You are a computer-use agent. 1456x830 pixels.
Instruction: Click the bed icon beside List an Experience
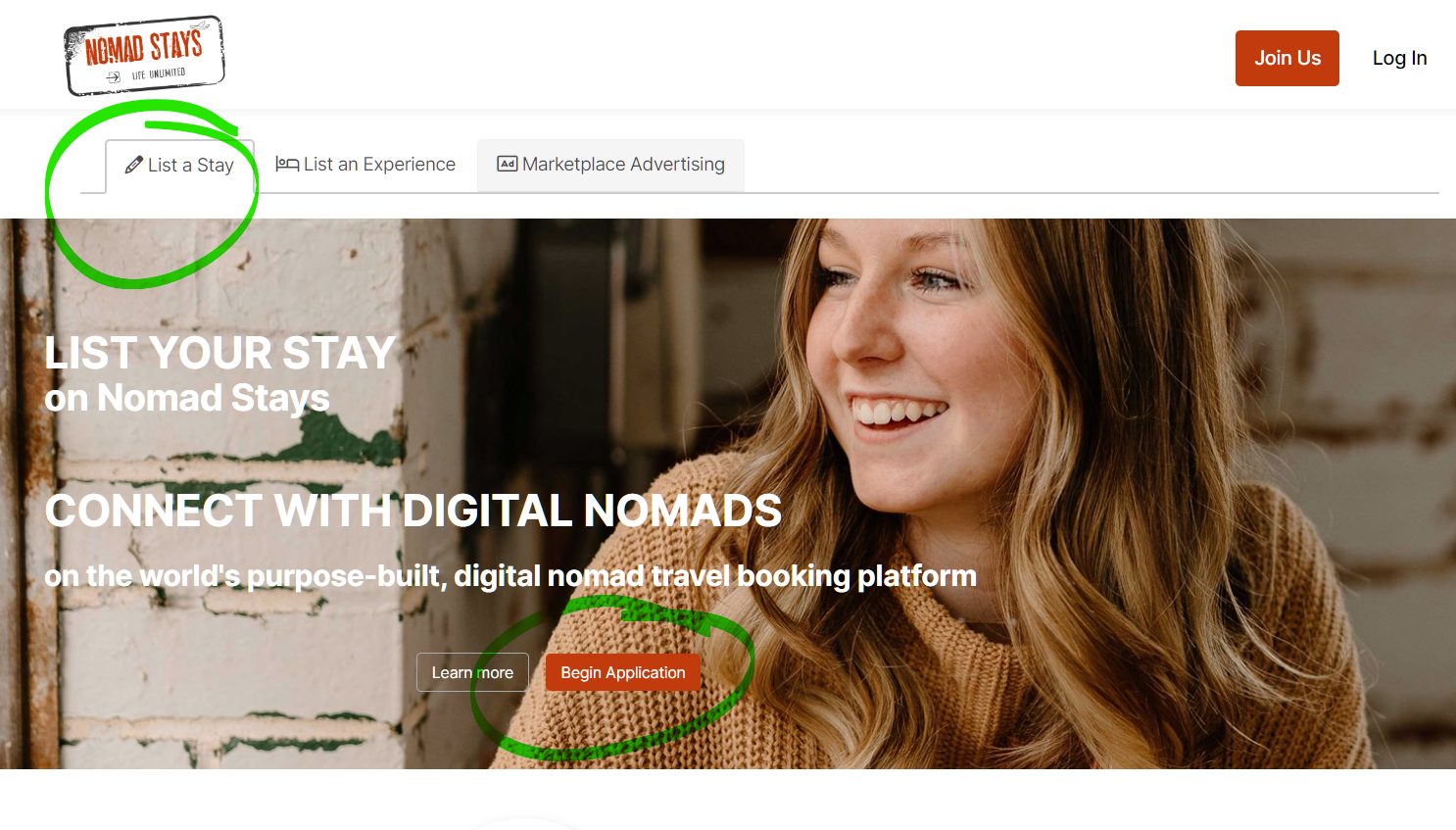pyautogui.click(x=287, y=164)
